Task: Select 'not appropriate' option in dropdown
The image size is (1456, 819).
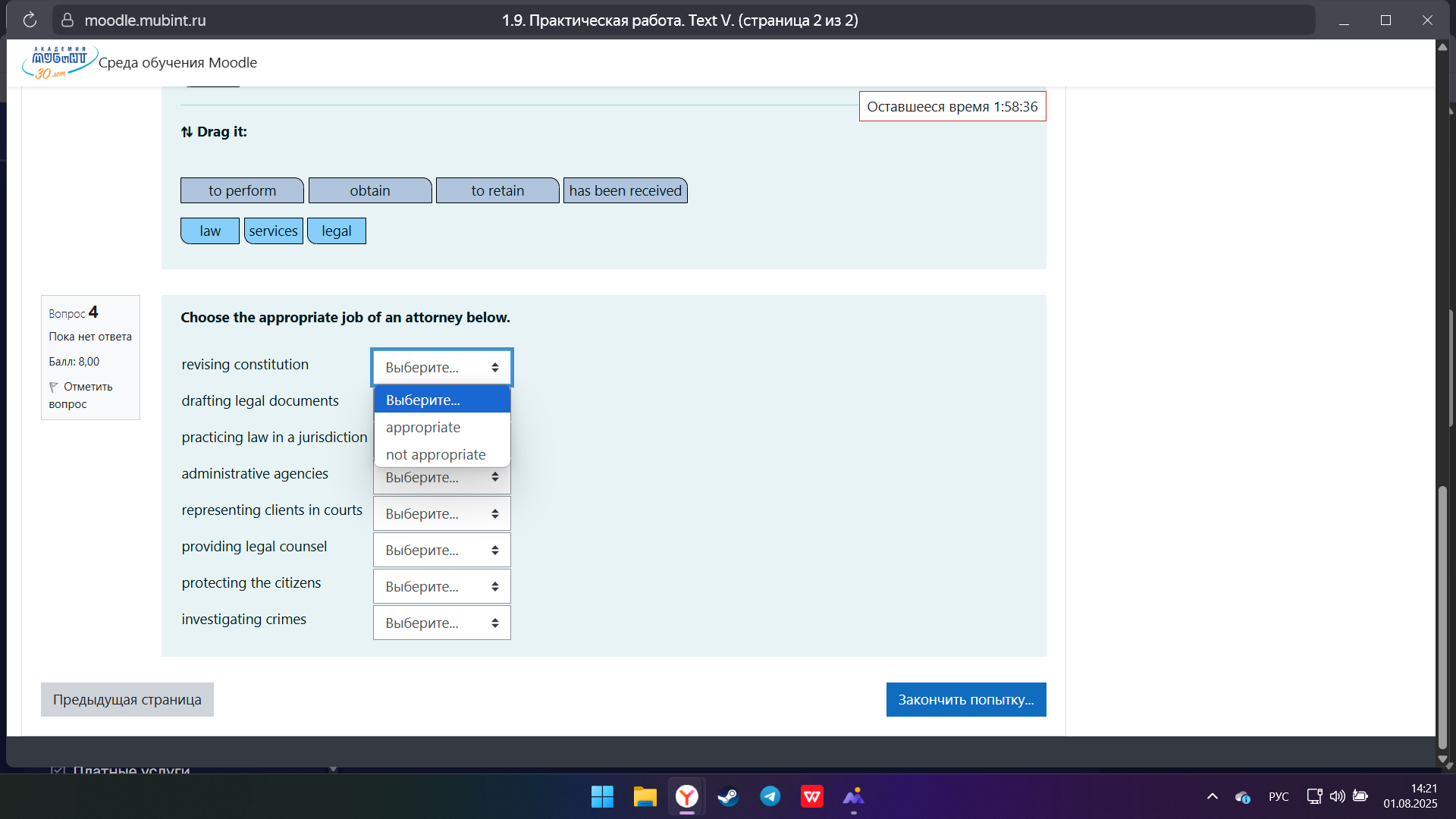Action: [x=435, y=455]
